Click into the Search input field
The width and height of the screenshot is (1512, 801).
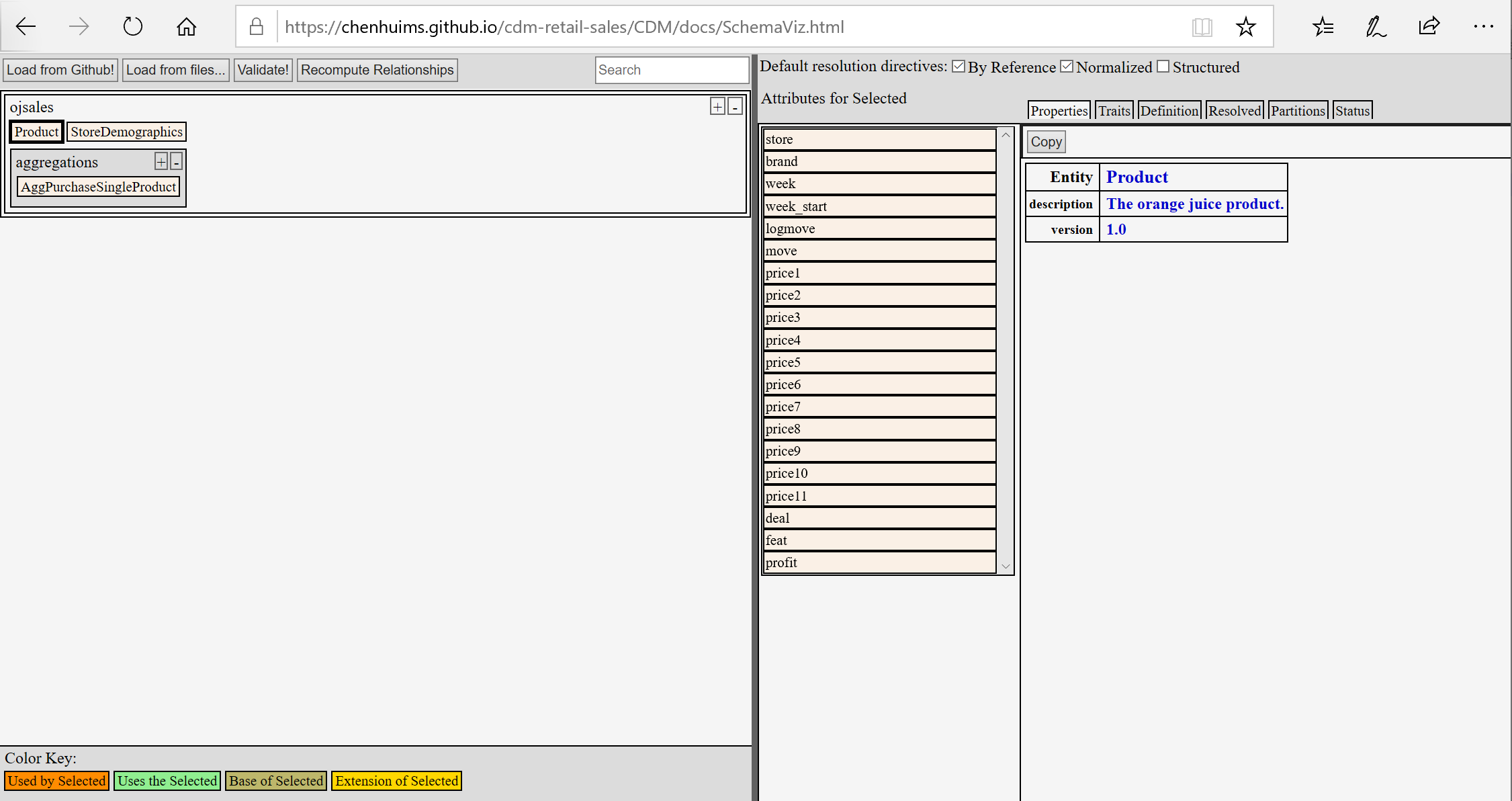point(671,70)
